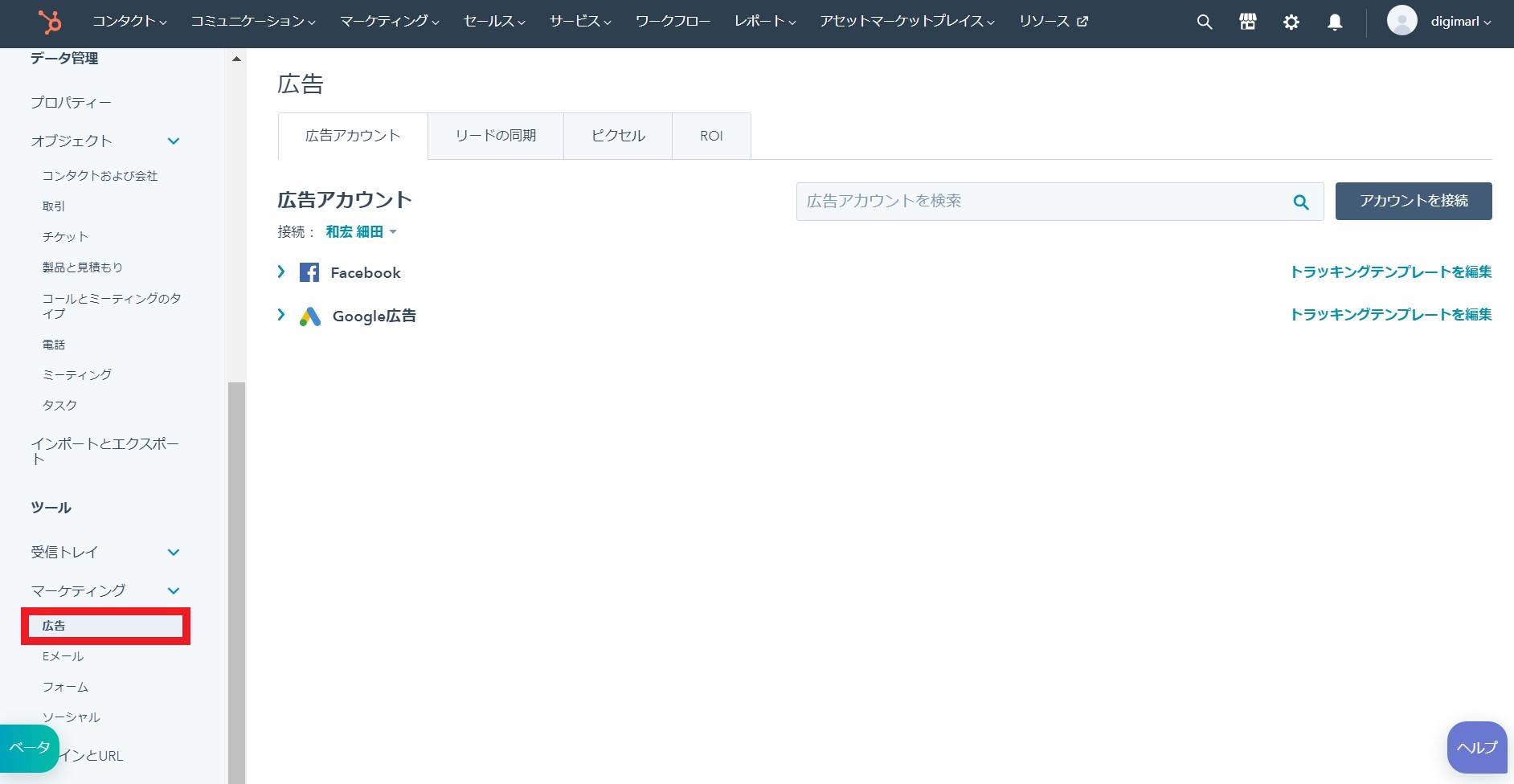Go to ワークフロー in navigation
The width and height of the screenshot is (1514, 784).
tap(673, 22)
